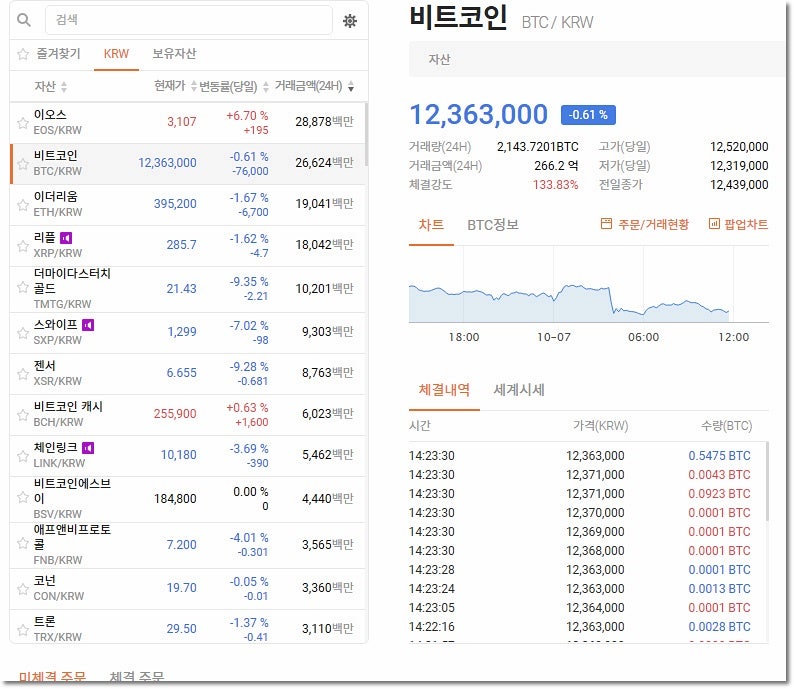The height and width of the screenshot is (689, 794).
Task: Open list settings gear icon
Action: 350,21
